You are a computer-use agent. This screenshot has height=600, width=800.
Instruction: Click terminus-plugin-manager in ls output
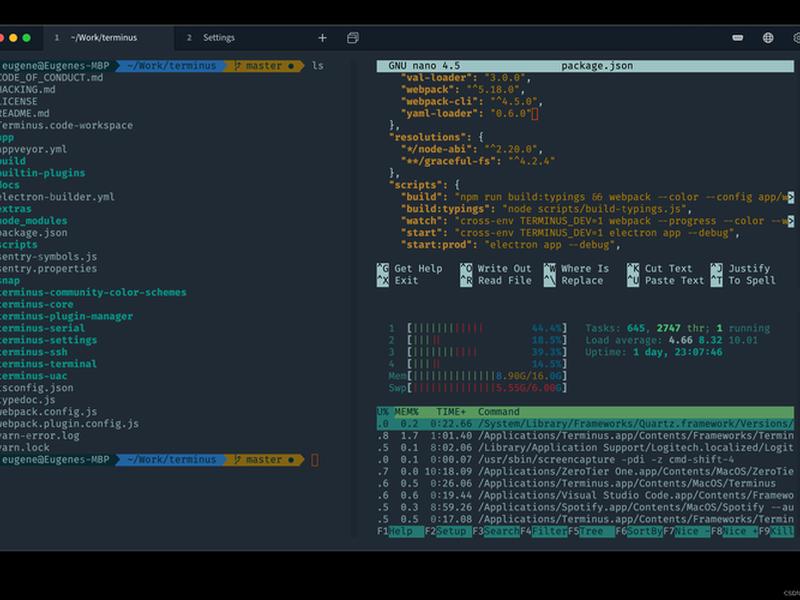click(x=66, y=316)
